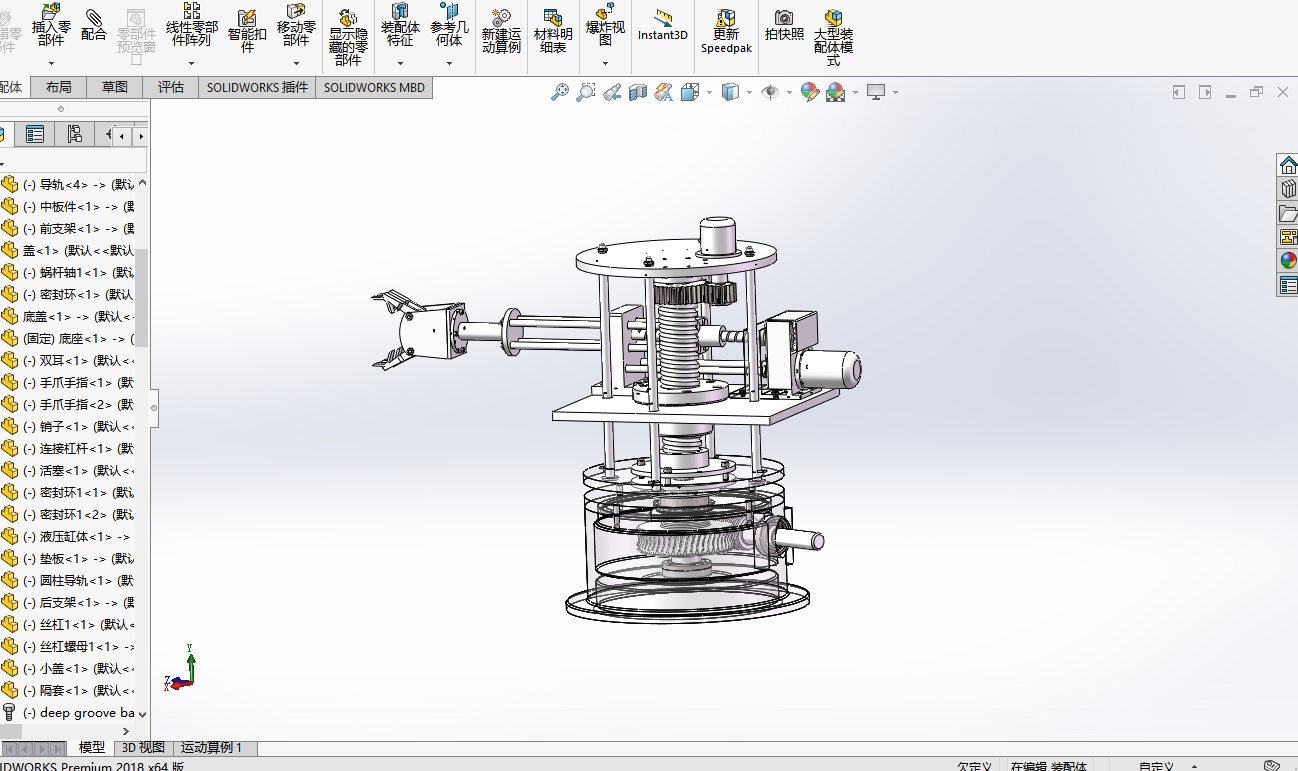Click the expand-right viewport pane arrow

[1205, 92]
